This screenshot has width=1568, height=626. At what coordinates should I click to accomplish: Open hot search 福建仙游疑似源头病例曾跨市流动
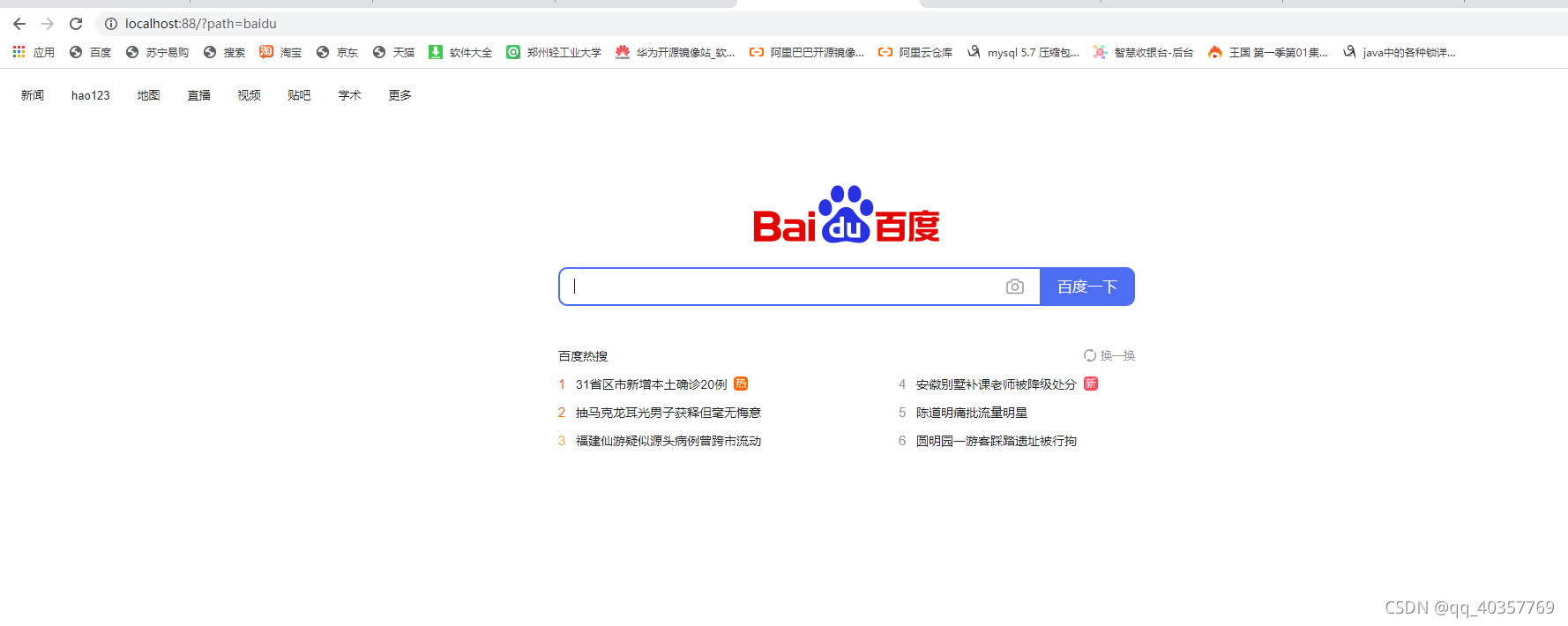(x=668, y=441)
